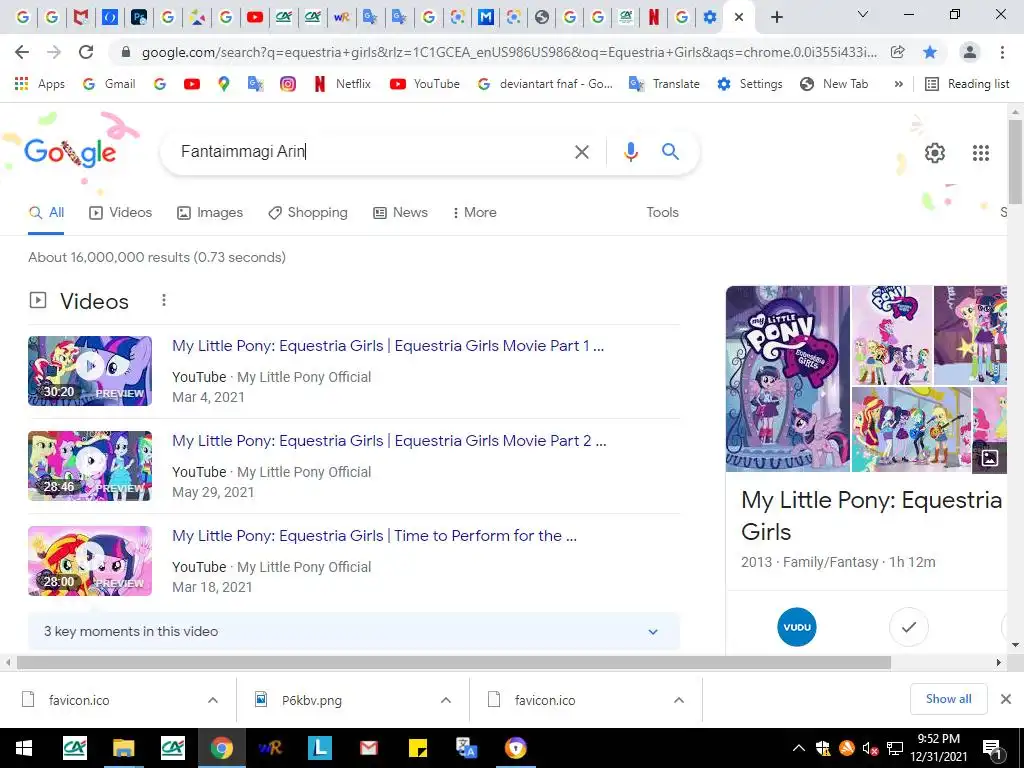Play the 28:00 video thumbnail preview
The image size is (1024, 768).
90,561
